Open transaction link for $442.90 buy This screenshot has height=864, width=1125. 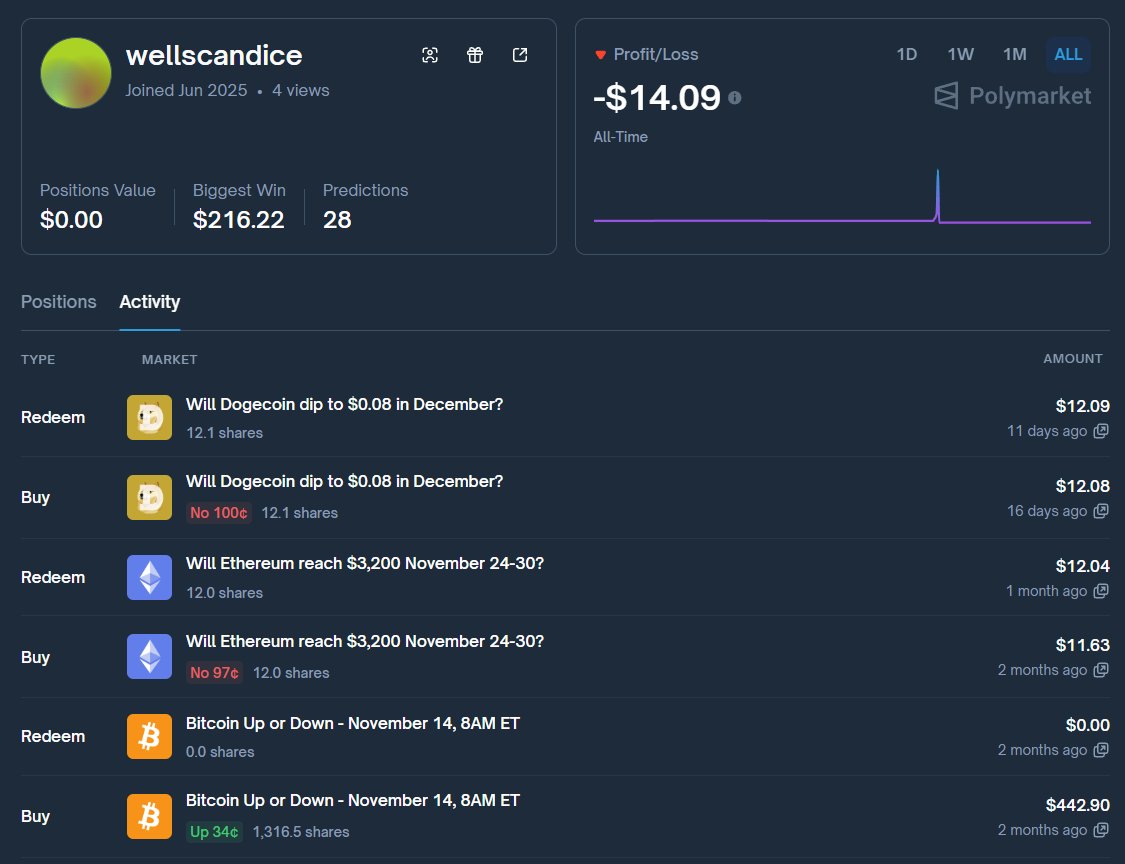point(1101,830)
